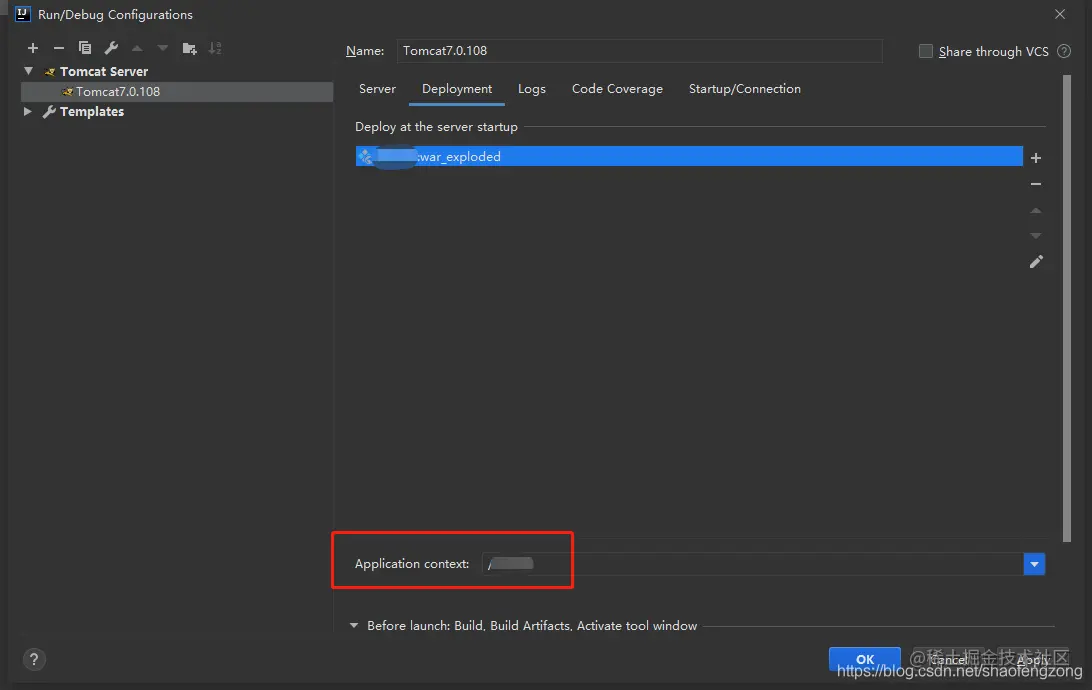Image resolution: width=1092 pixels, height=690 pixels.
Task: Close the Run/Debug Configurations dialog
Action: [1059, 14]
